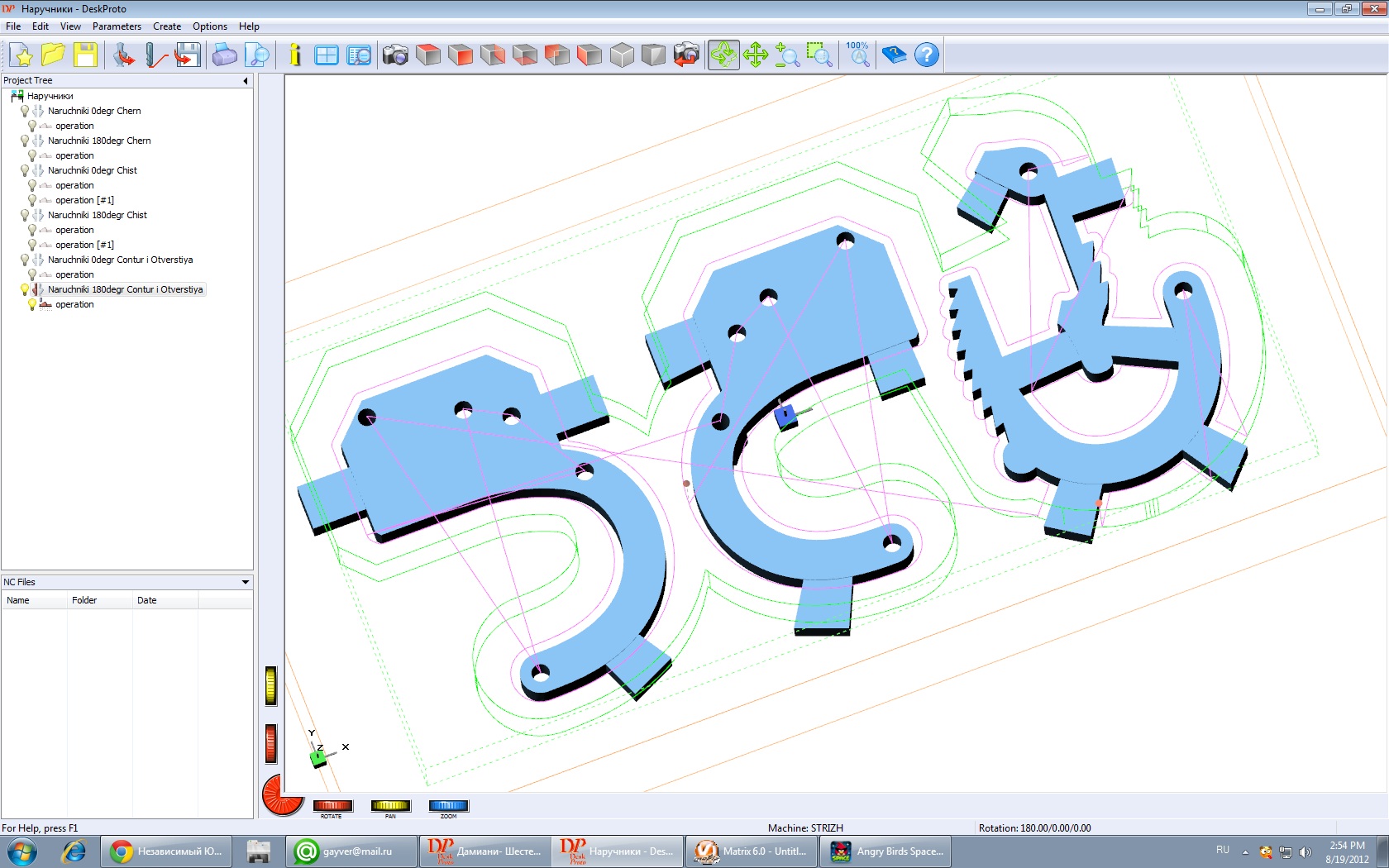
Task: Select the pan arrows mouse tool
Action: (x=756, y=55)
